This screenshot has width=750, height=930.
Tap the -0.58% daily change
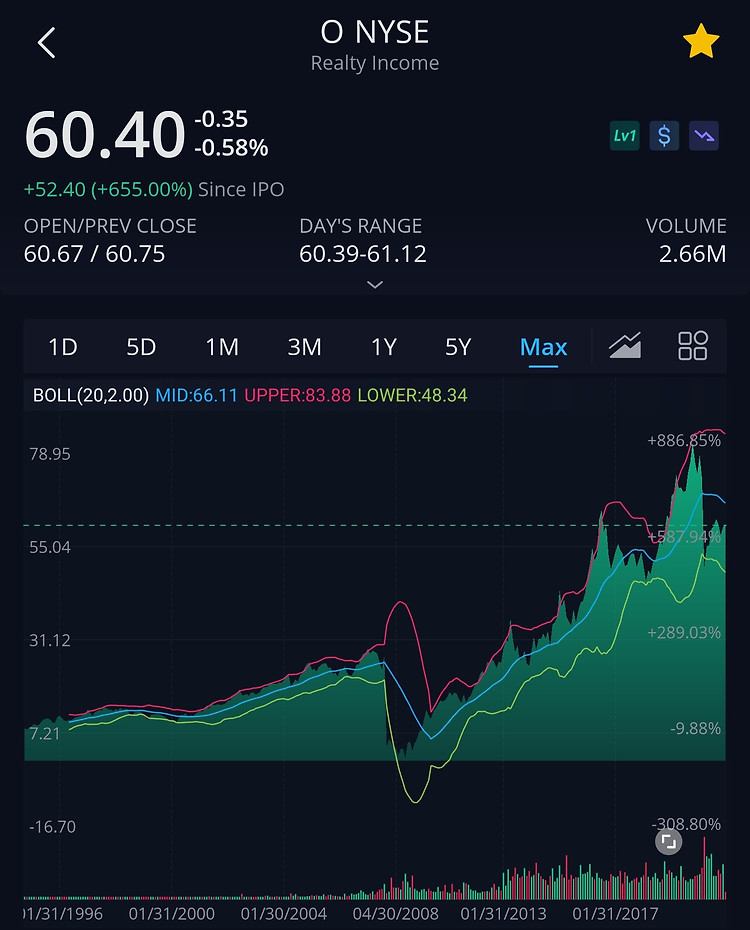tap(231, 148)
